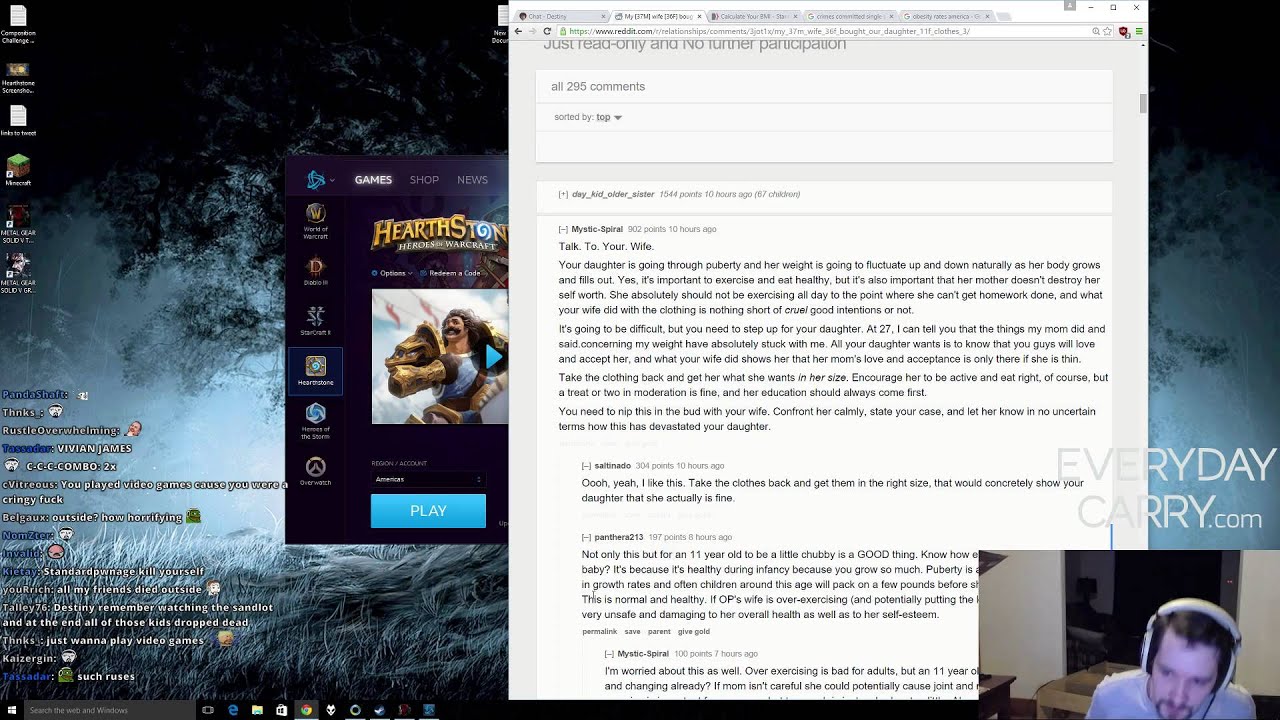Viewport: 1280px width, 720px height.
Task: Click the Hearthstone news carousel next arrow
Action: [x=494, y=357]
